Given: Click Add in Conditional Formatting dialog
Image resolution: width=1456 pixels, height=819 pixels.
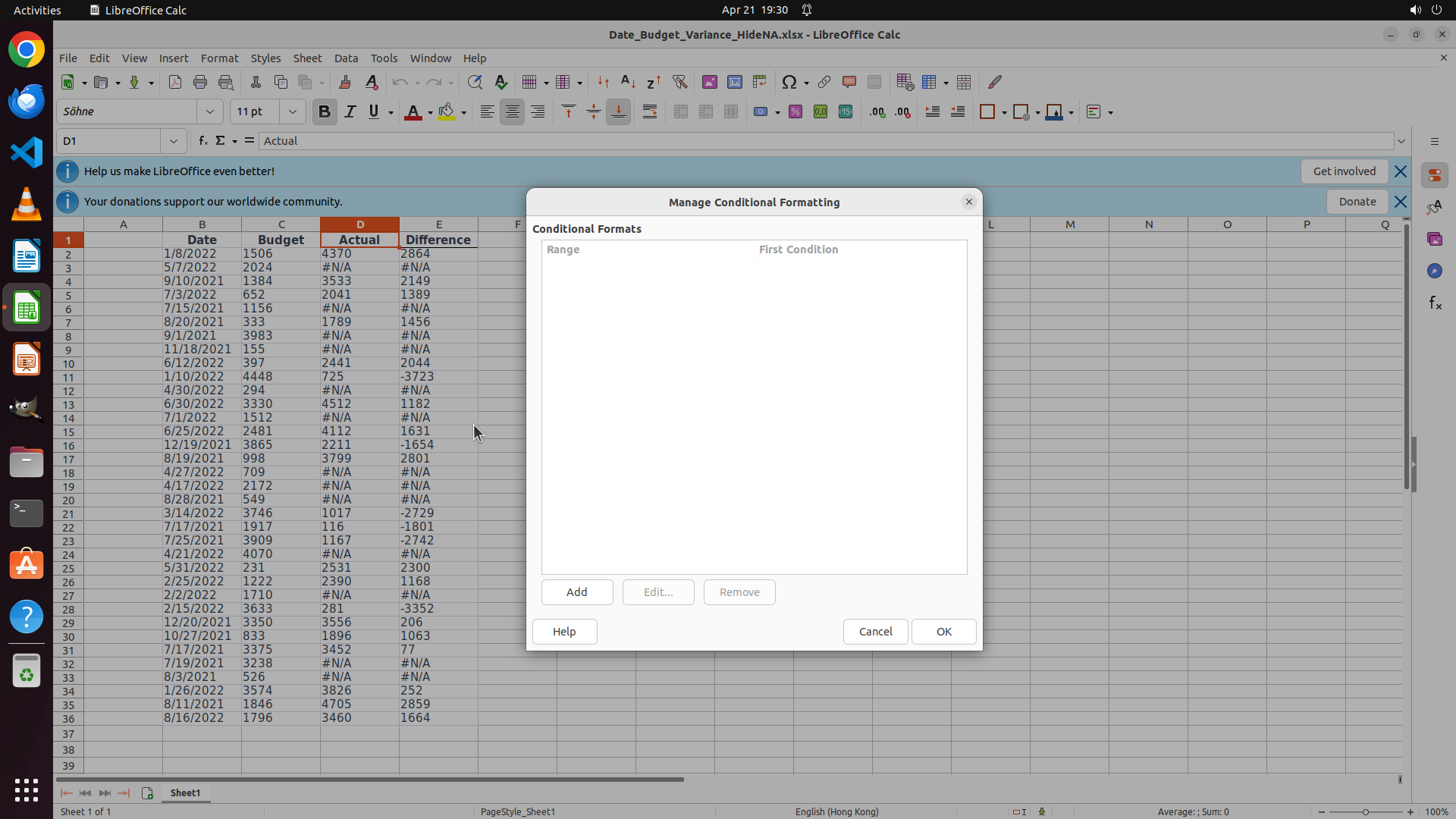Looking at the screenshot, I should tap(576, 592).
